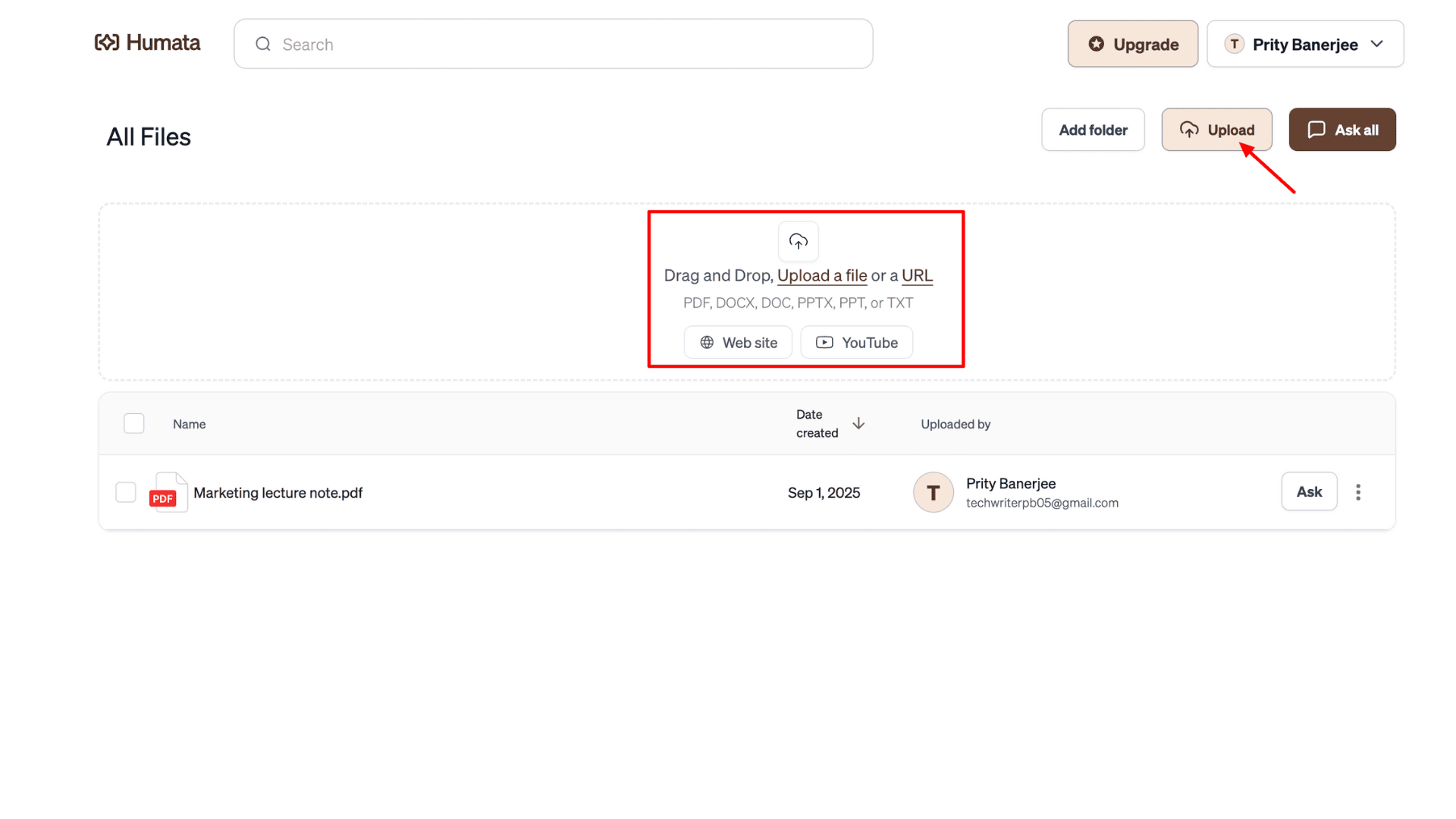
Task: Click the Add folder button
Action: (x=1092, y=130)
